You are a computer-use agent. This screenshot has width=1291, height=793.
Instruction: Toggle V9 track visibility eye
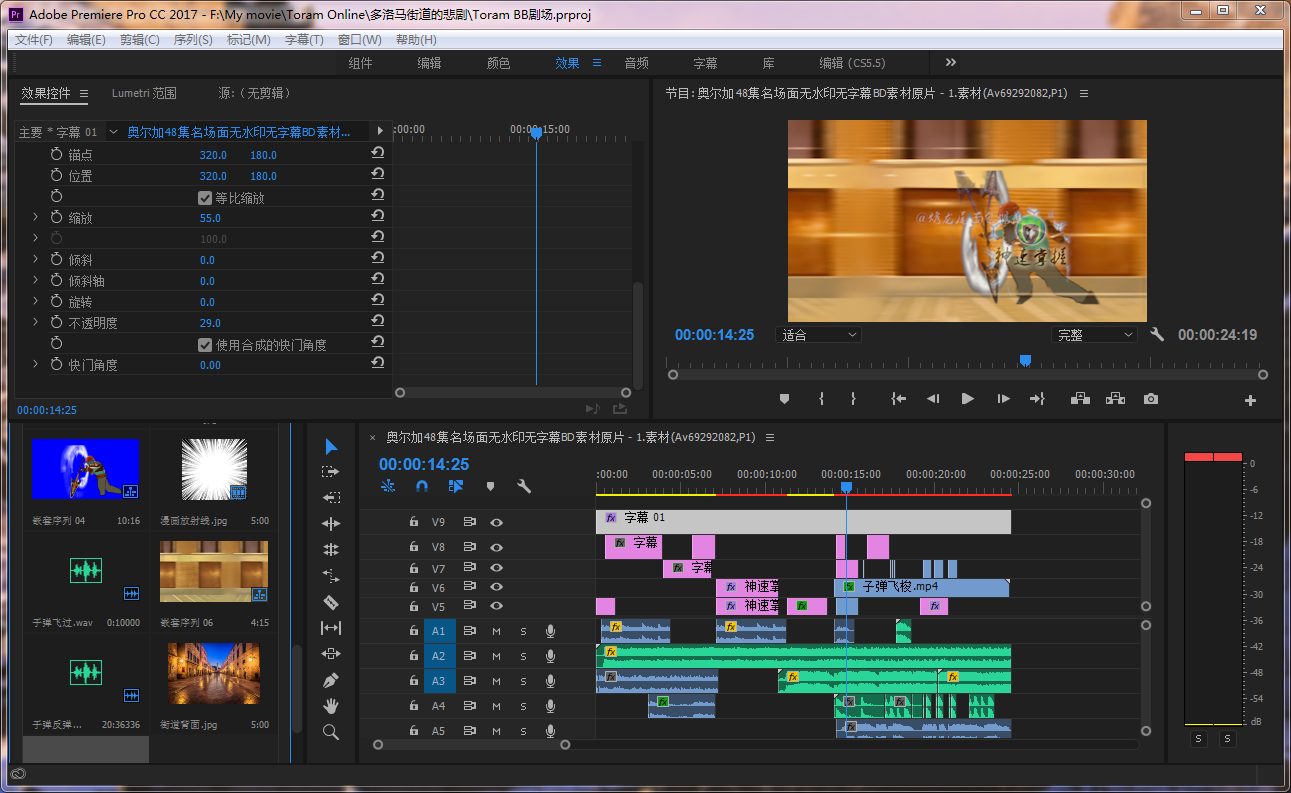[x=496, y=522]
